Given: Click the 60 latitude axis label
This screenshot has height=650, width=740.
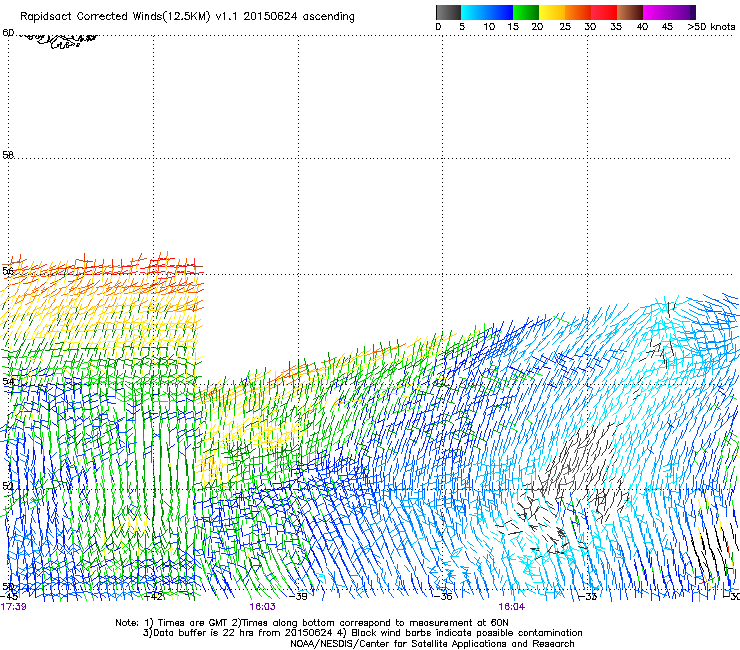Looking at the screenshot, I should [8, 33].
